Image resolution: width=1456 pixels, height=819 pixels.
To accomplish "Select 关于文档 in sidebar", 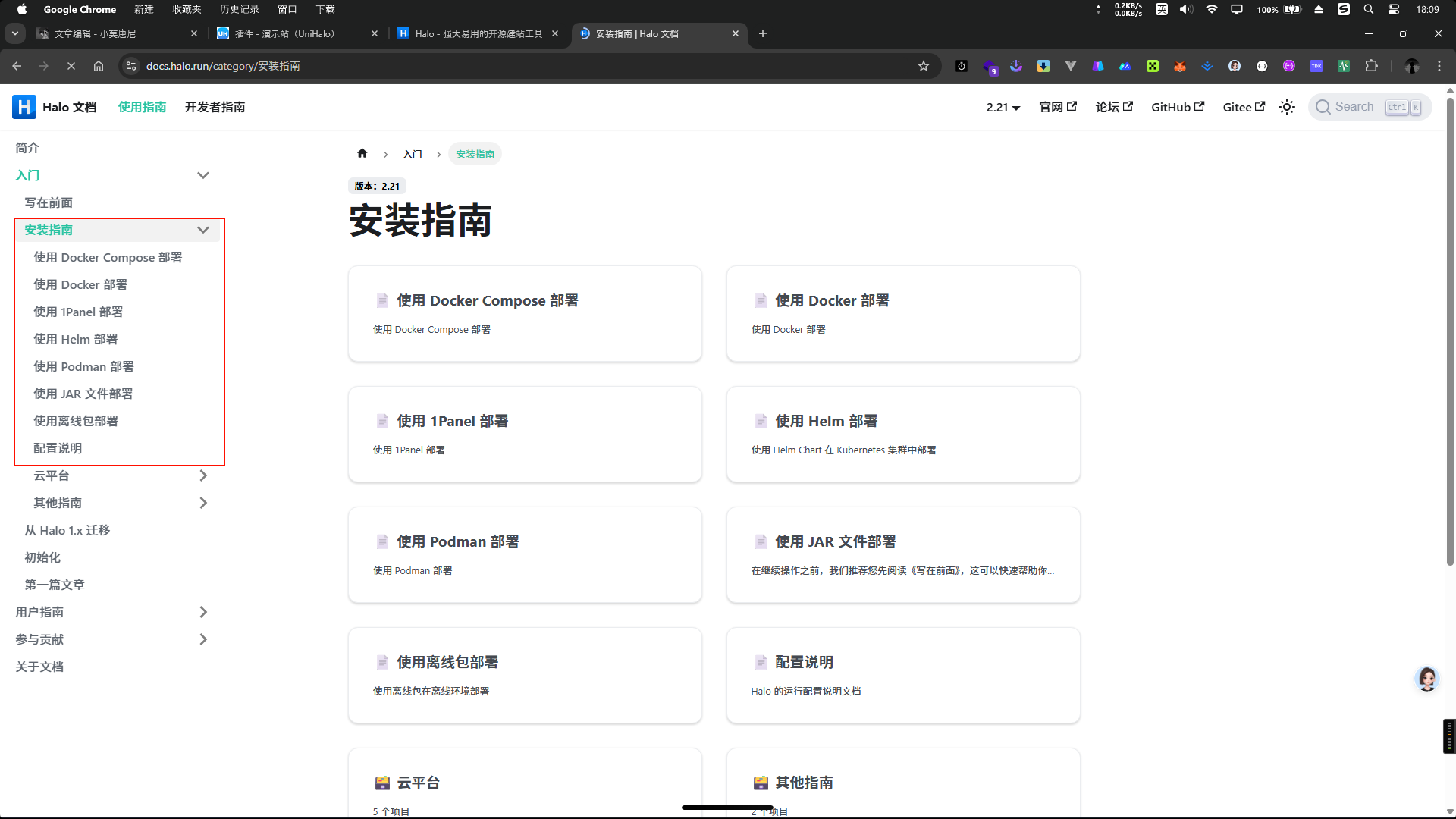I will tap(39, 667).
